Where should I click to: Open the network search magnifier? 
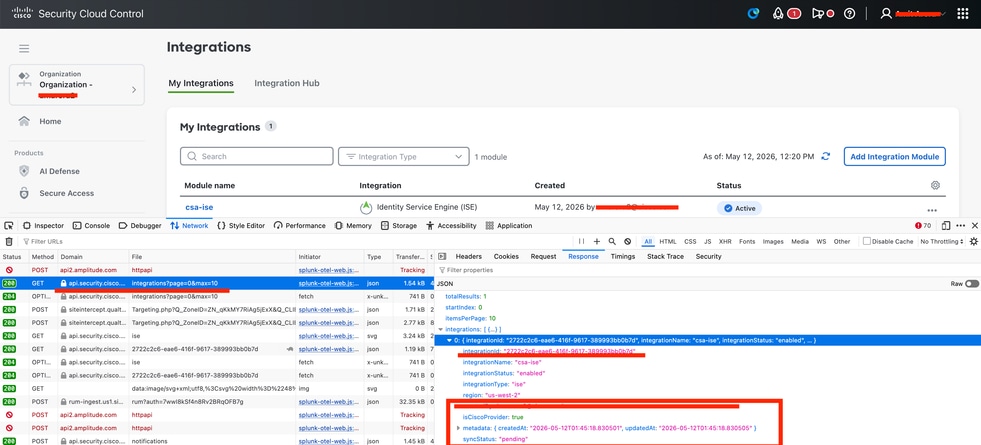pos(612,241)
